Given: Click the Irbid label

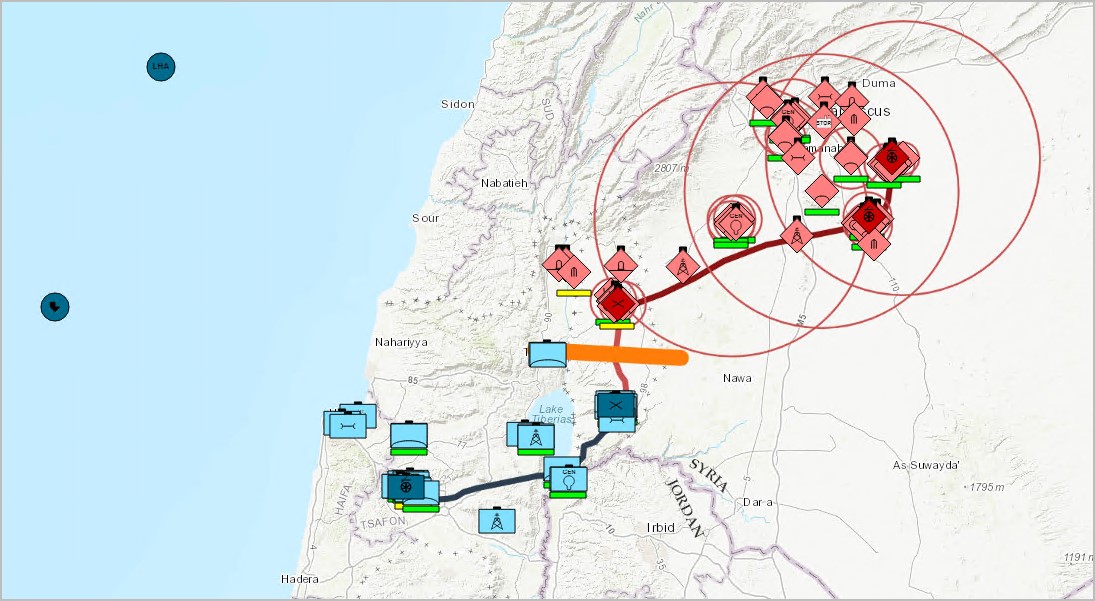Looking at the screenshot, I should click(661, 527).
